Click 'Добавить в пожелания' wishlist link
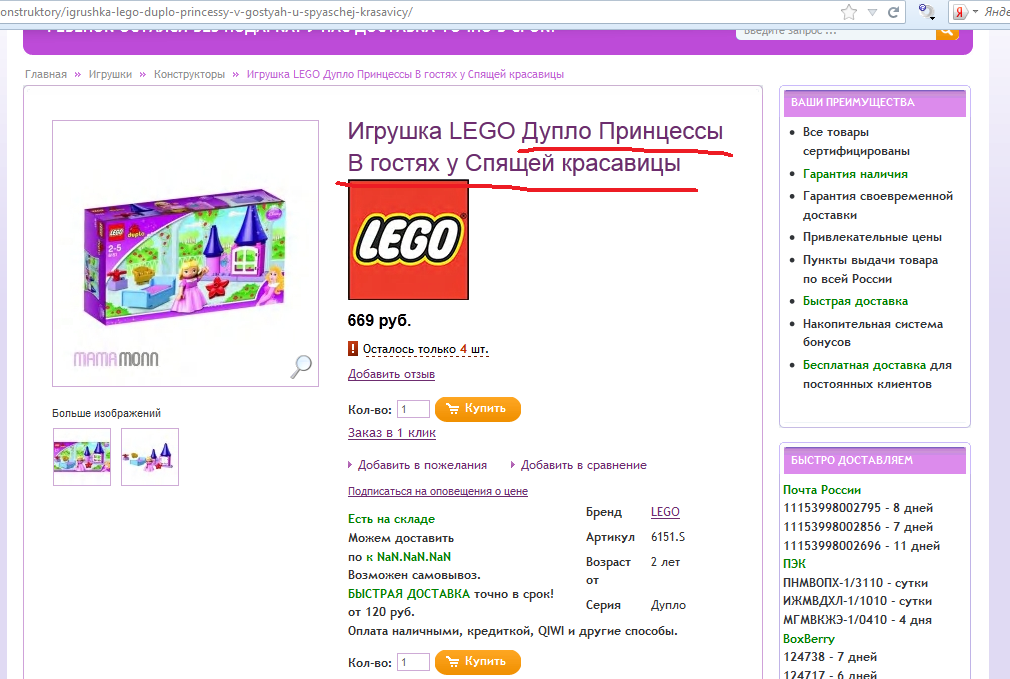This screenshot has height=679, width=1010. point(422,465)
